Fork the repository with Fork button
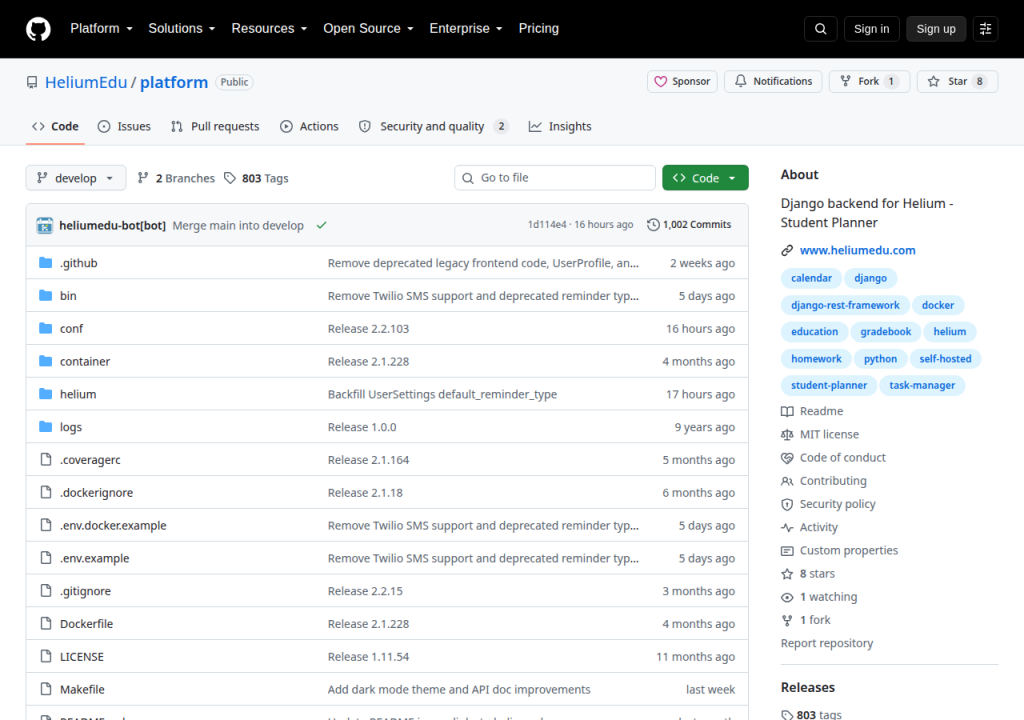This screenshot has height=720, width=1024. (x=869, y=82)
